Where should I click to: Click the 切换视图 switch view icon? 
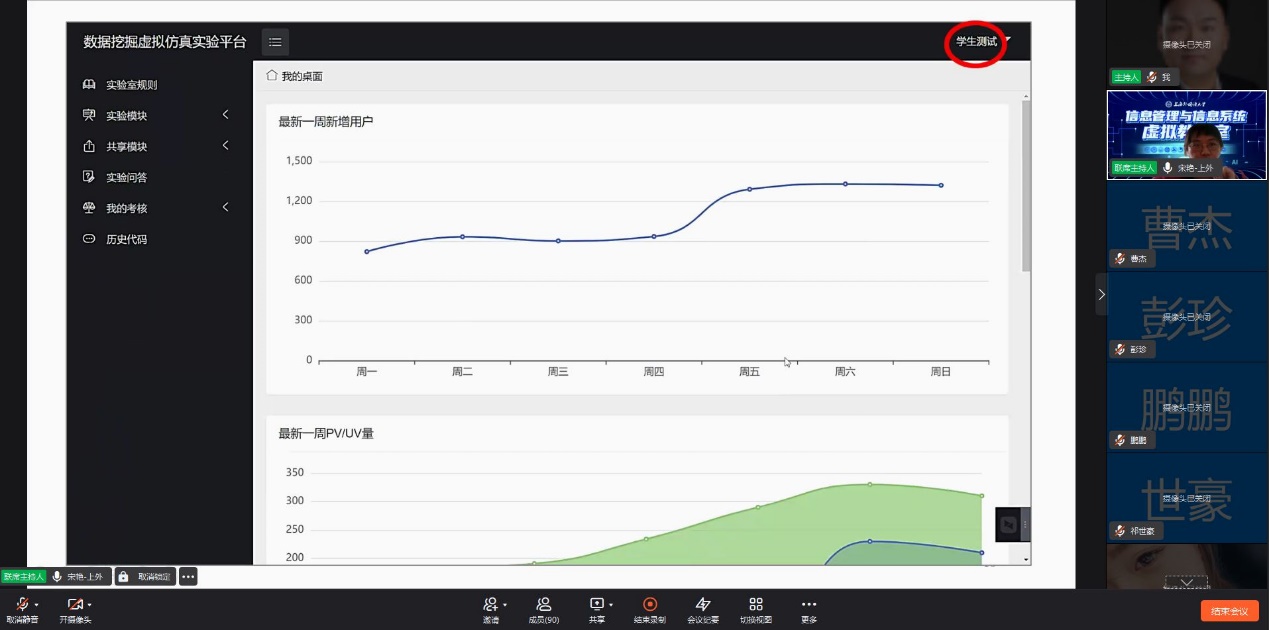pyautogui.click(x=756, y=604)
